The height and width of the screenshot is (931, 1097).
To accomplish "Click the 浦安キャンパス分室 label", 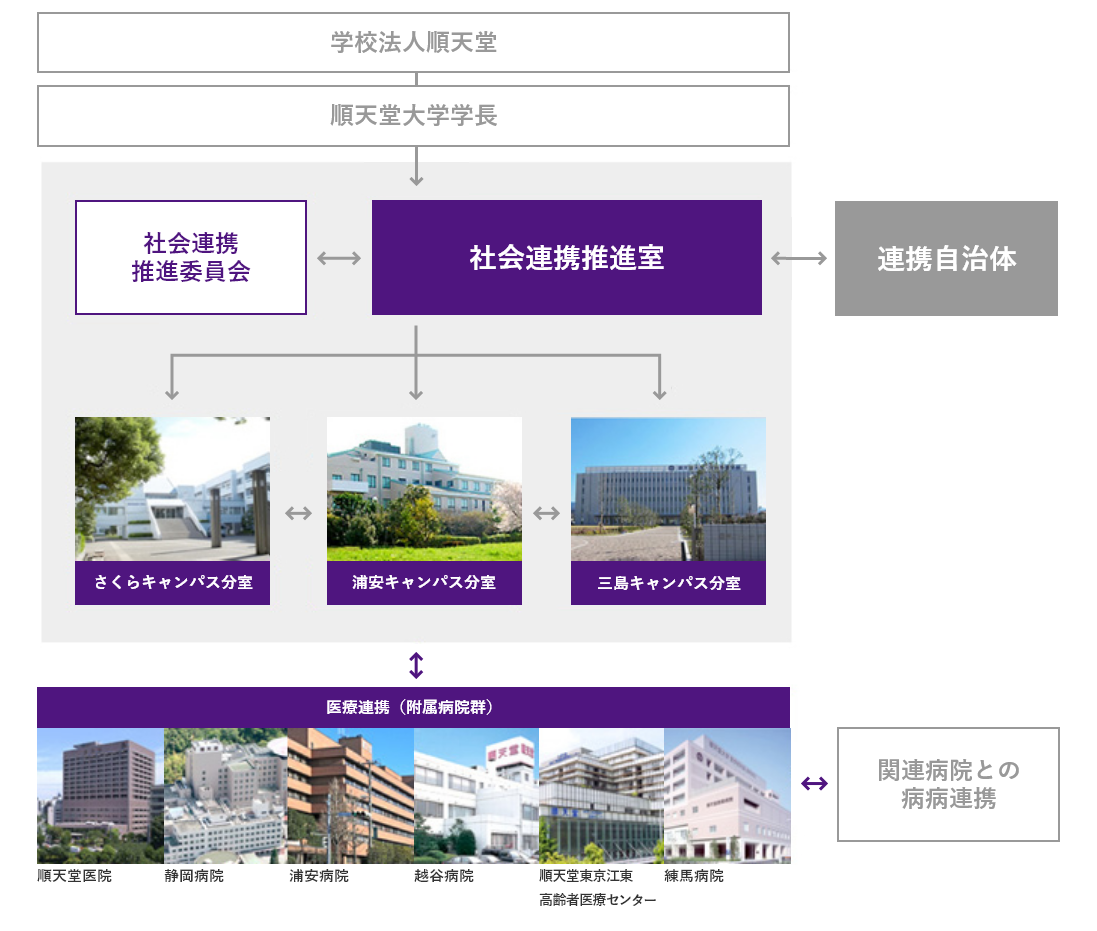I will (425, 583).
